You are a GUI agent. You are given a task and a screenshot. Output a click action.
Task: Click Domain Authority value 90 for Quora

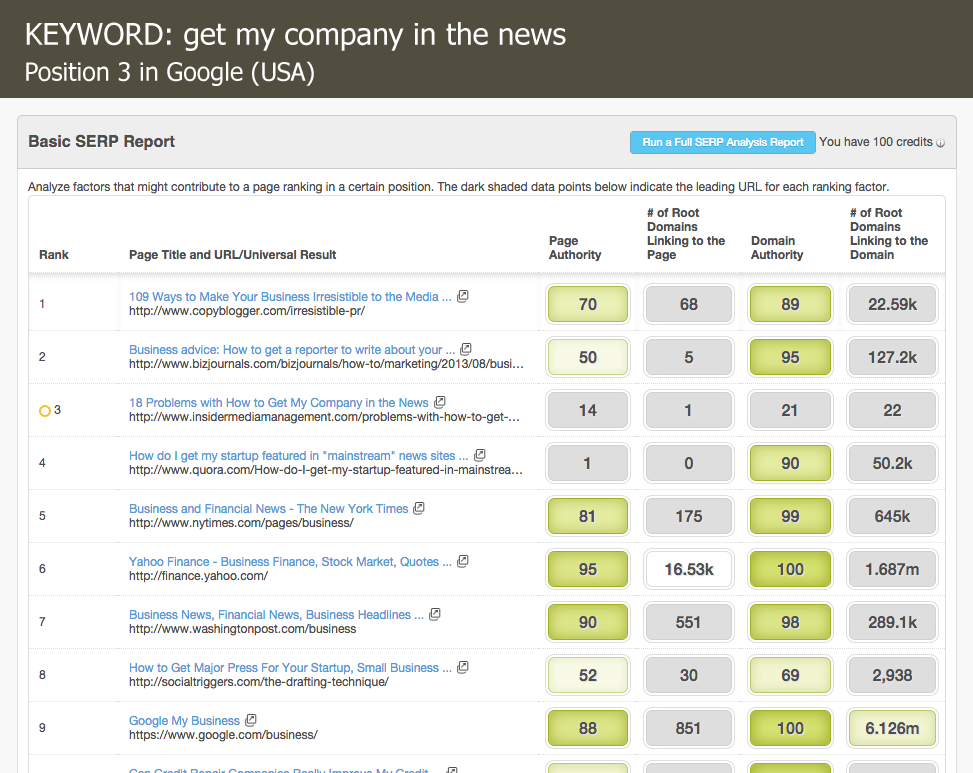click(x=790, y=463)
